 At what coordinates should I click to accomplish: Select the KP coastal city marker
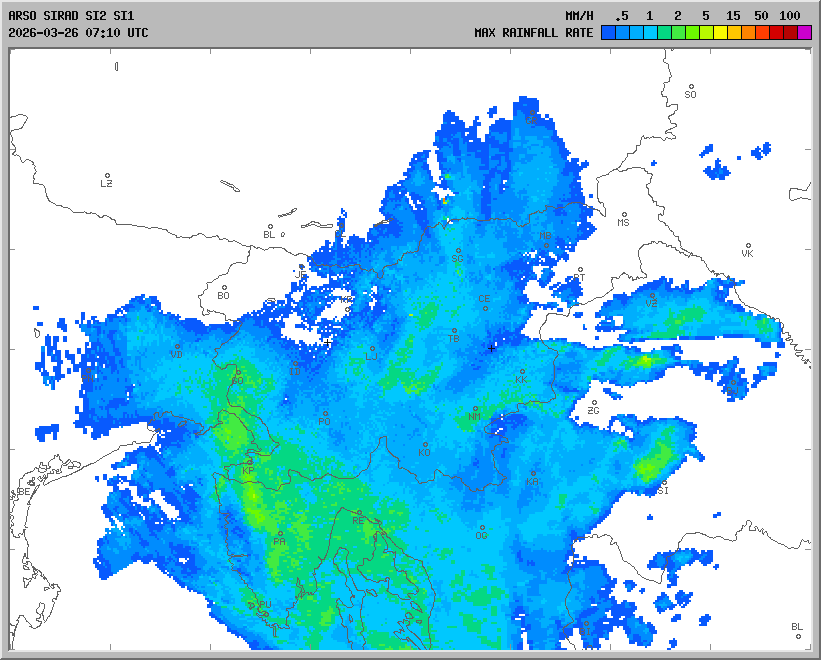(248, 463)
